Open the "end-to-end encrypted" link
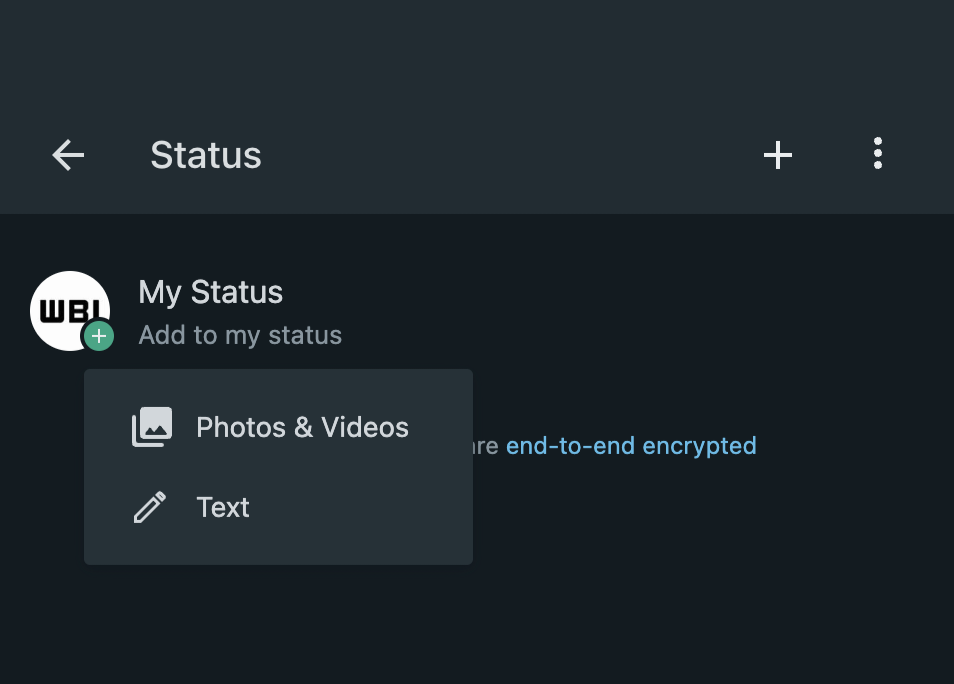Screen dimensions: 954x684 coord(631,445)
